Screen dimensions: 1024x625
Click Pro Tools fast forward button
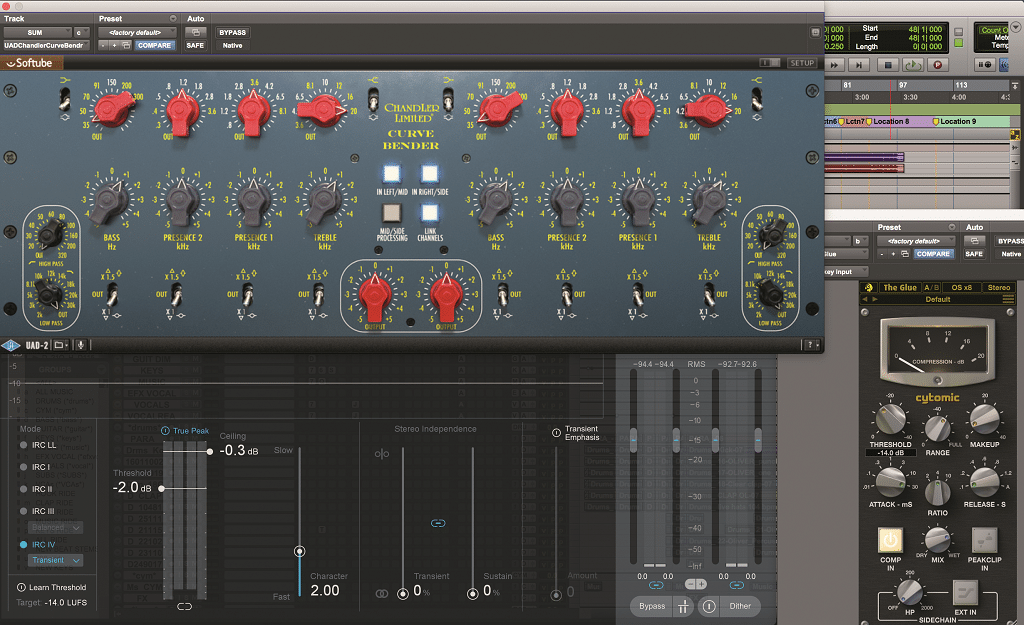point(834,65)
